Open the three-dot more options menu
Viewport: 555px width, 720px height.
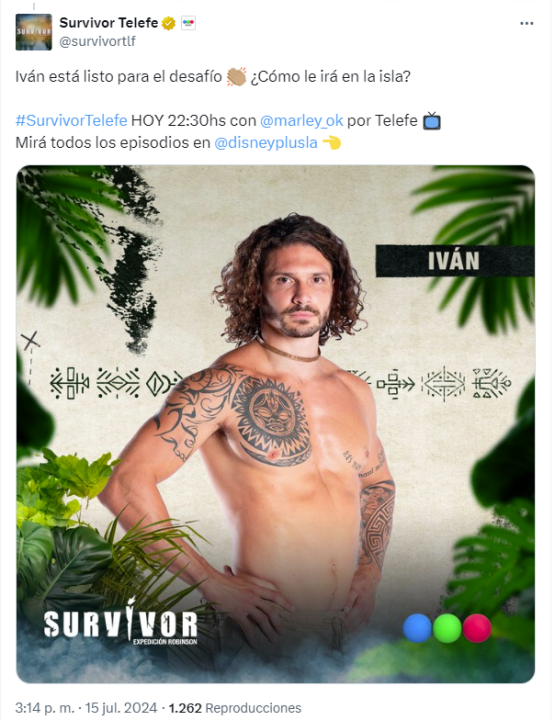click(x=526, y=23)
